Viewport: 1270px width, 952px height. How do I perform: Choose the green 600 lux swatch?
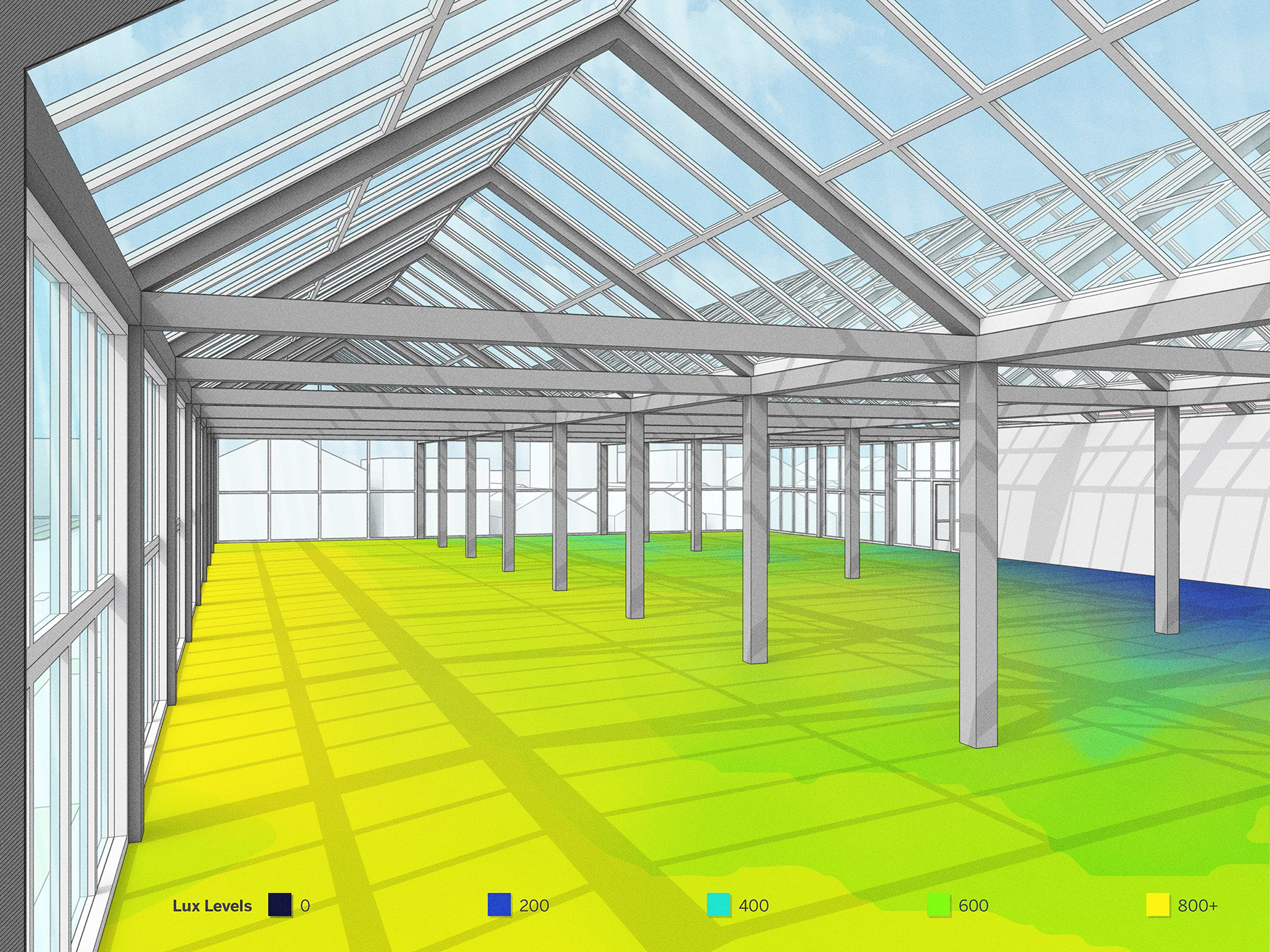coord(938,905)
